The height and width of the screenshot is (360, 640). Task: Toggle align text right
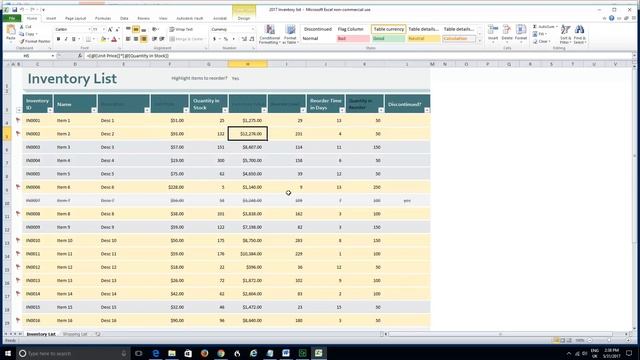144,39
